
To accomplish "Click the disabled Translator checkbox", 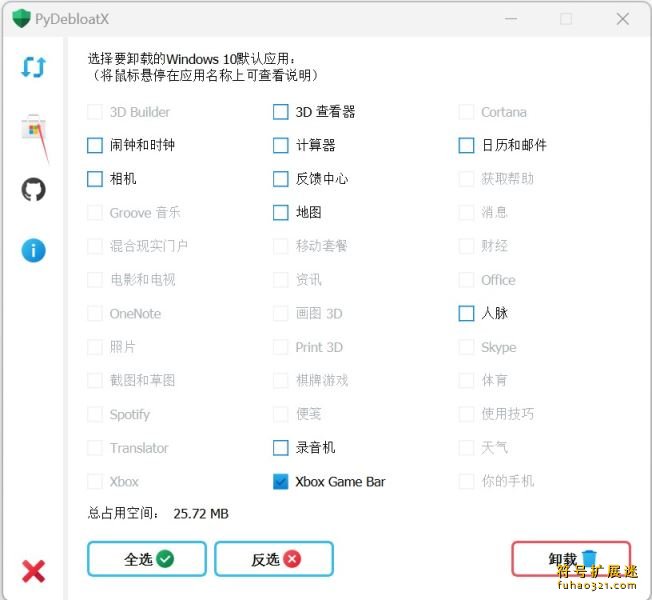I will click(94, 448).
